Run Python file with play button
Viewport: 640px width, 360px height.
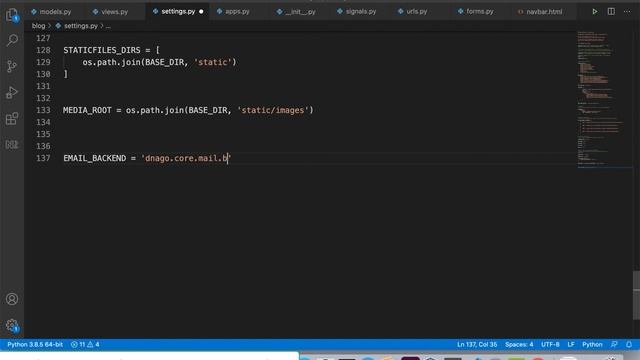click(595, 11)
